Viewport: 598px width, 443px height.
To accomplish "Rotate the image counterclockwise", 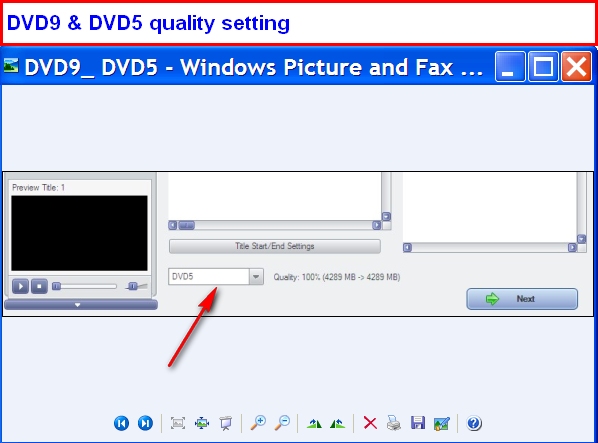I will point(338,423).
